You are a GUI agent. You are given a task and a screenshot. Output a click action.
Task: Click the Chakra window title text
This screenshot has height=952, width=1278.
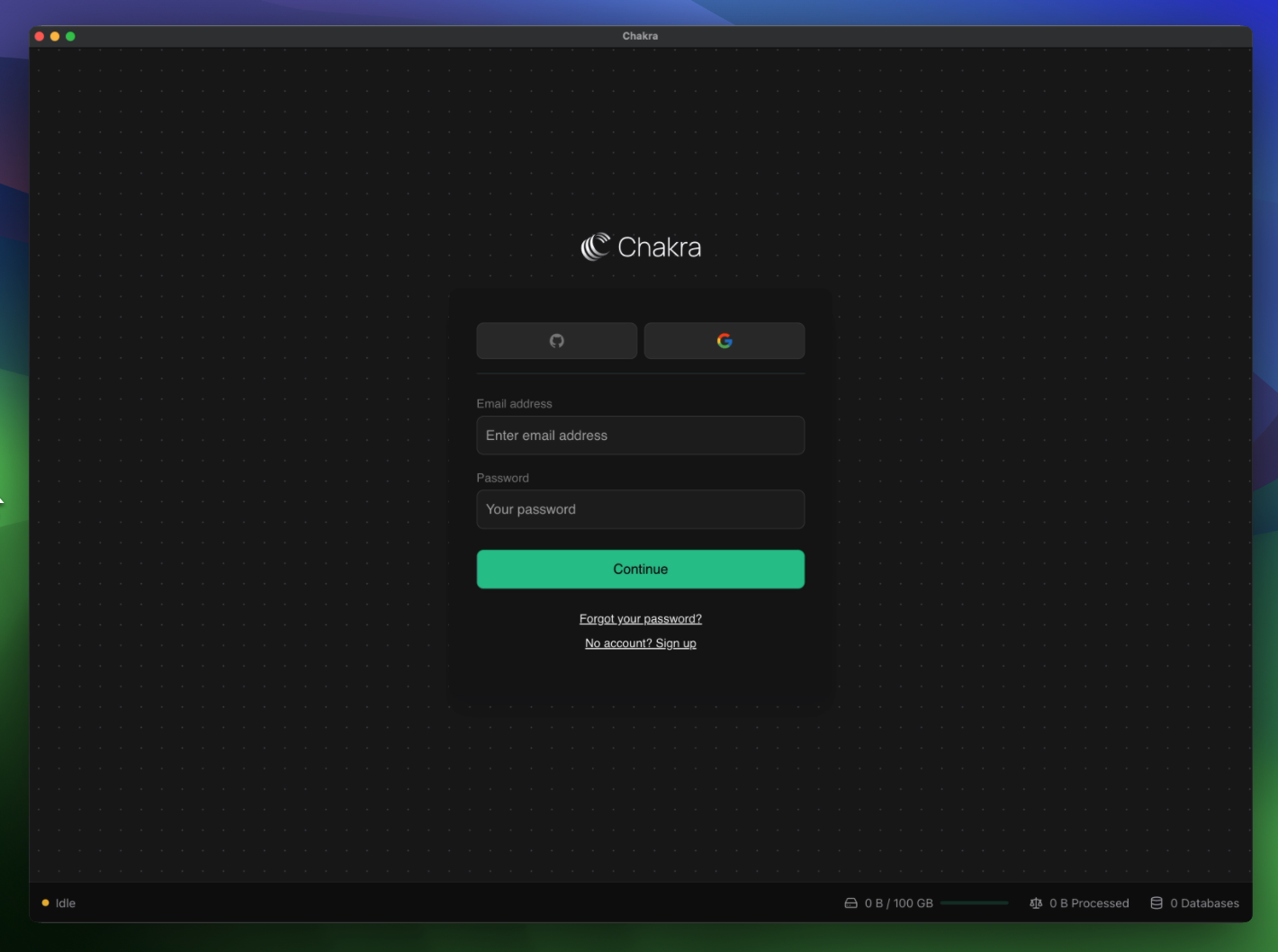click(640, 36)
